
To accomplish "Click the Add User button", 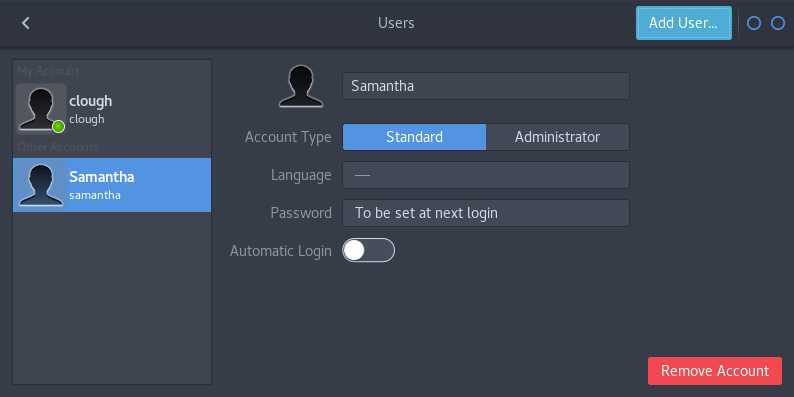I will pos(684,23).
